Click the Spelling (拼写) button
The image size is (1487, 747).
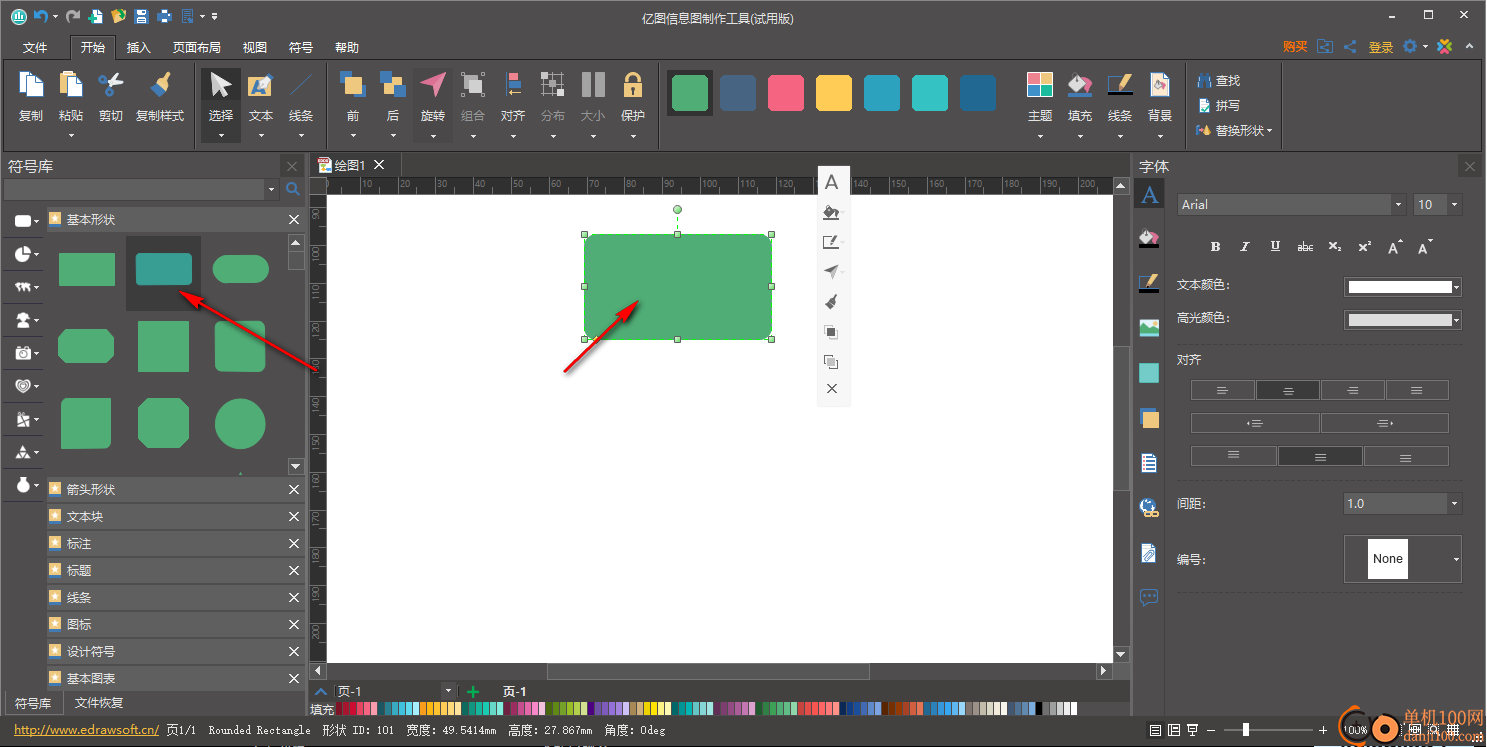(x=1219, y=106)
